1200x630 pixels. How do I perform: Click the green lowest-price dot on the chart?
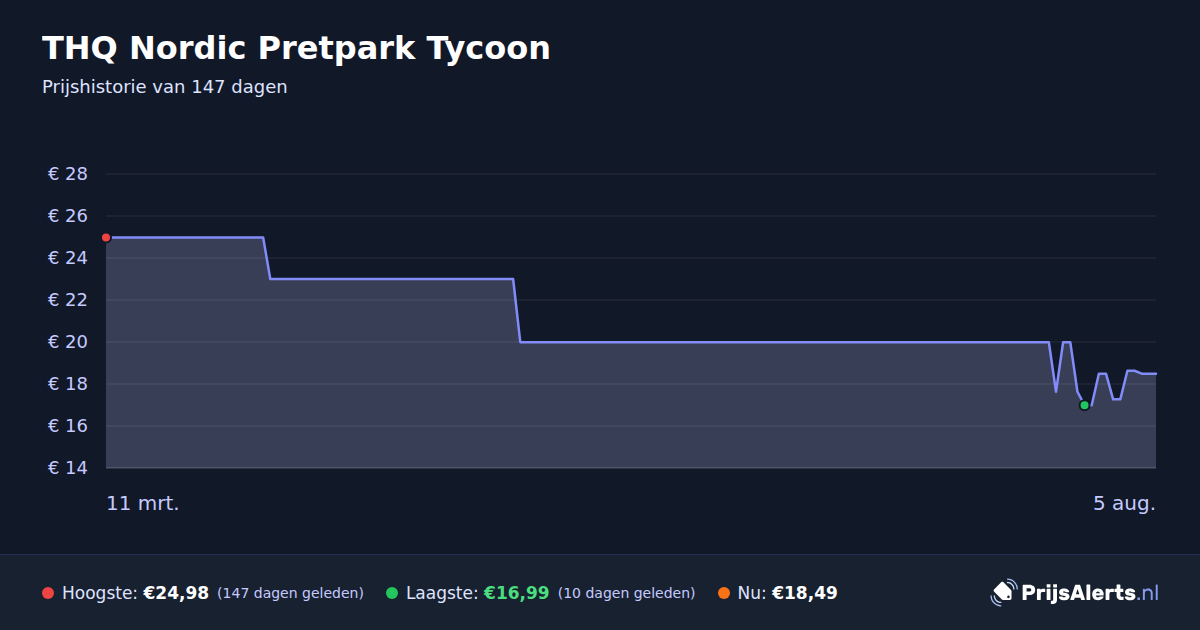[x=1084, y=405]
